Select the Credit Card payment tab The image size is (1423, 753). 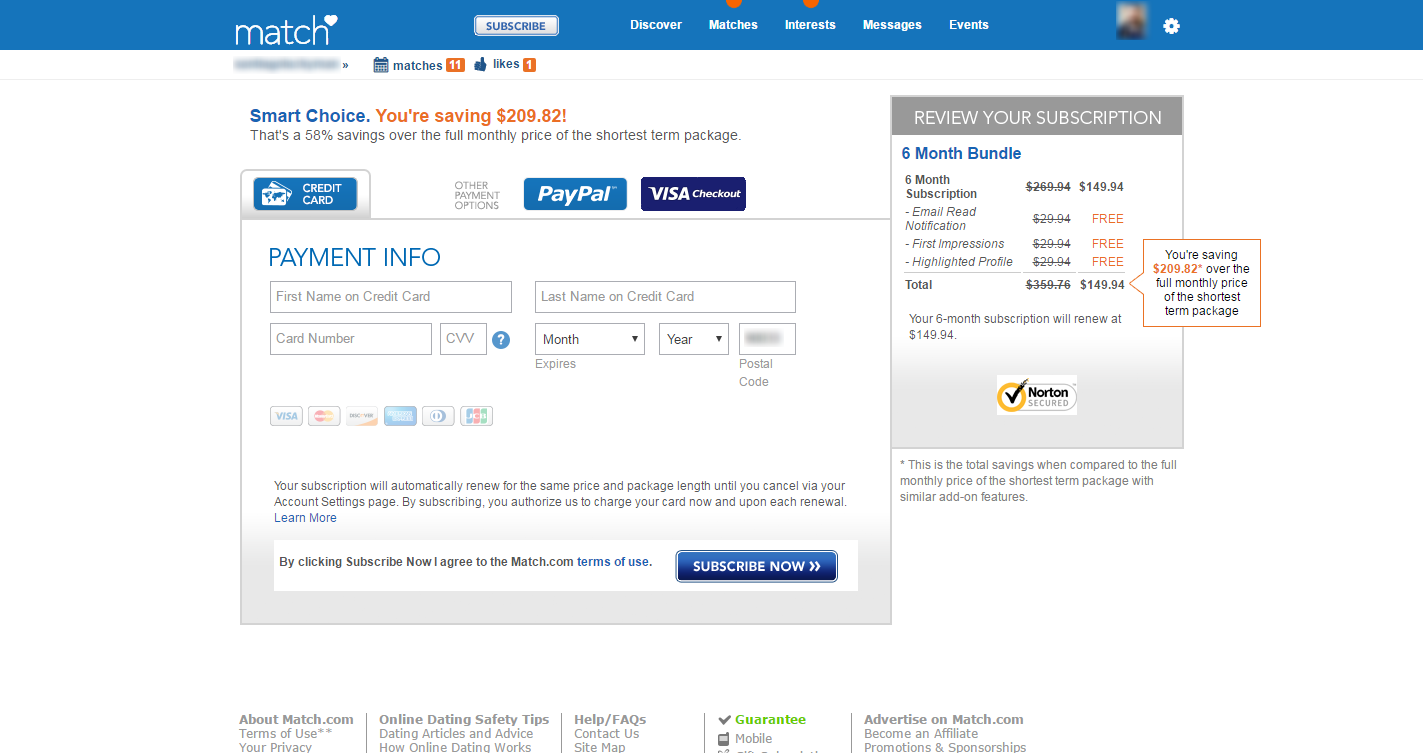pos(305,193)
